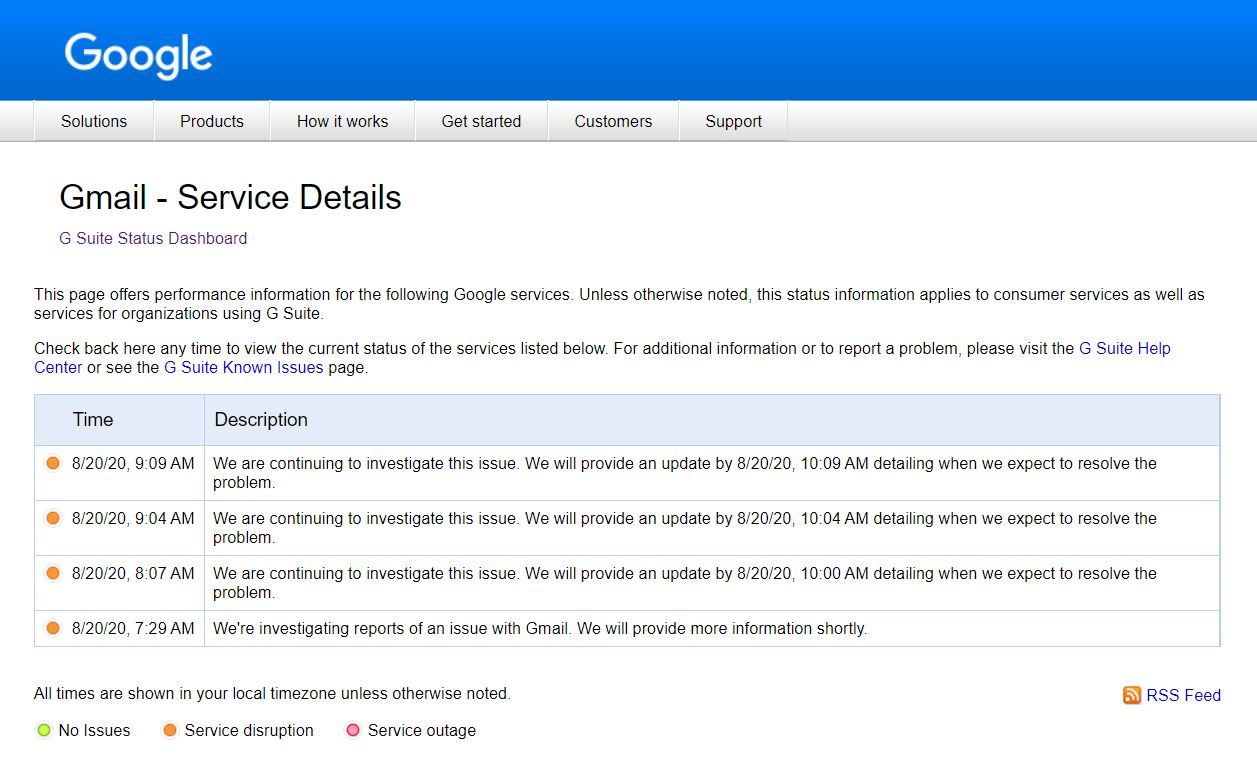Click the RSS Feed text link
Image resolution: width=1257 pixels, height=772 pixels.
(1182, 695)
